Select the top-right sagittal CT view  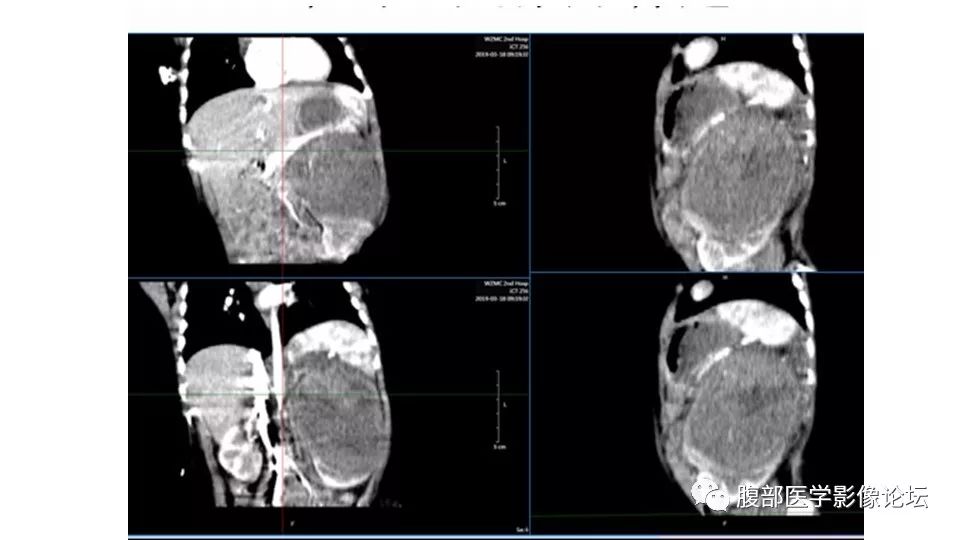click(x=697, y=153)
